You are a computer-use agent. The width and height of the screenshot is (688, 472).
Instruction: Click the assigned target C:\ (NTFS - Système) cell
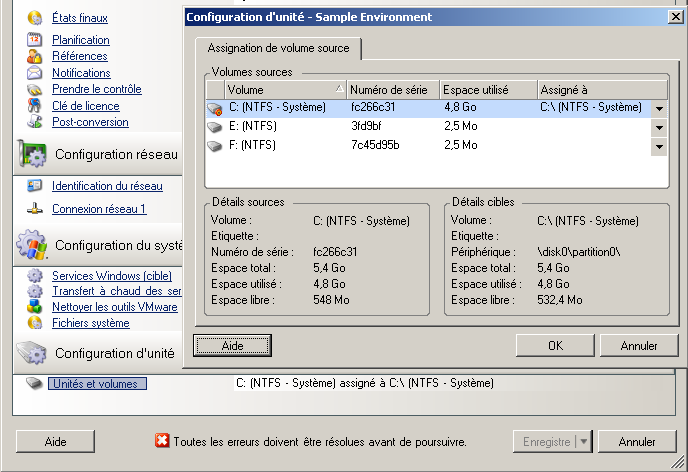tap(591, 107)
